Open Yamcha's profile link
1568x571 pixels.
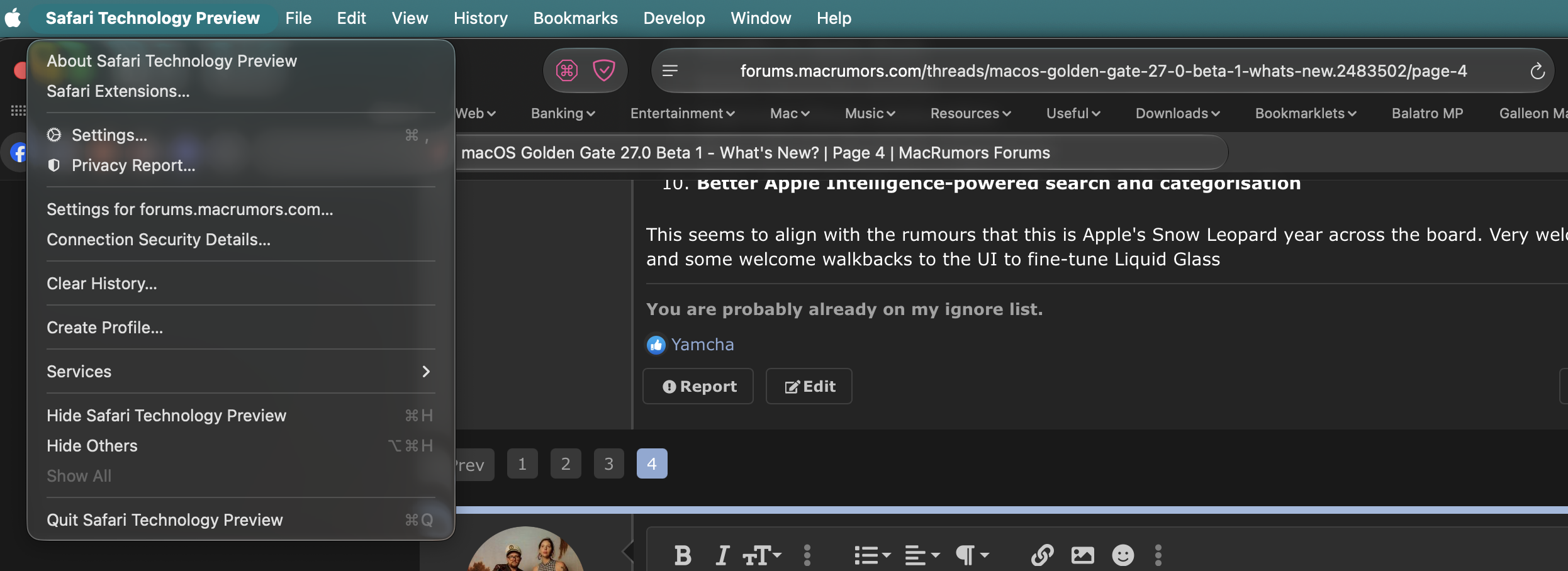pyautogui.click(x=702, y=345)
